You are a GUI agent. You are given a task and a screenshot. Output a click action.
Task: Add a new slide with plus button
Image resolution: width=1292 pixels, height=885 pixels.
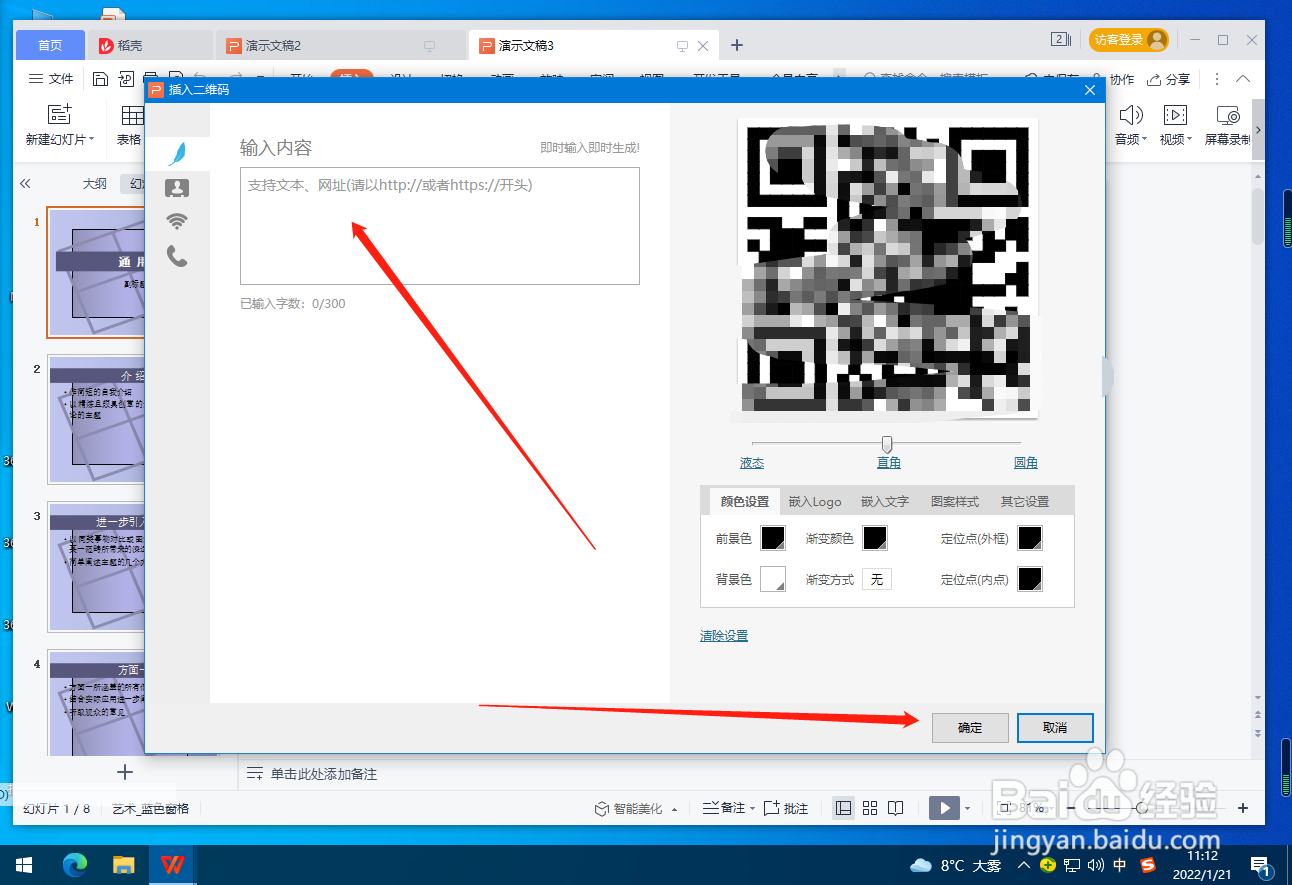pyautogui.click(x=124, y=772)
